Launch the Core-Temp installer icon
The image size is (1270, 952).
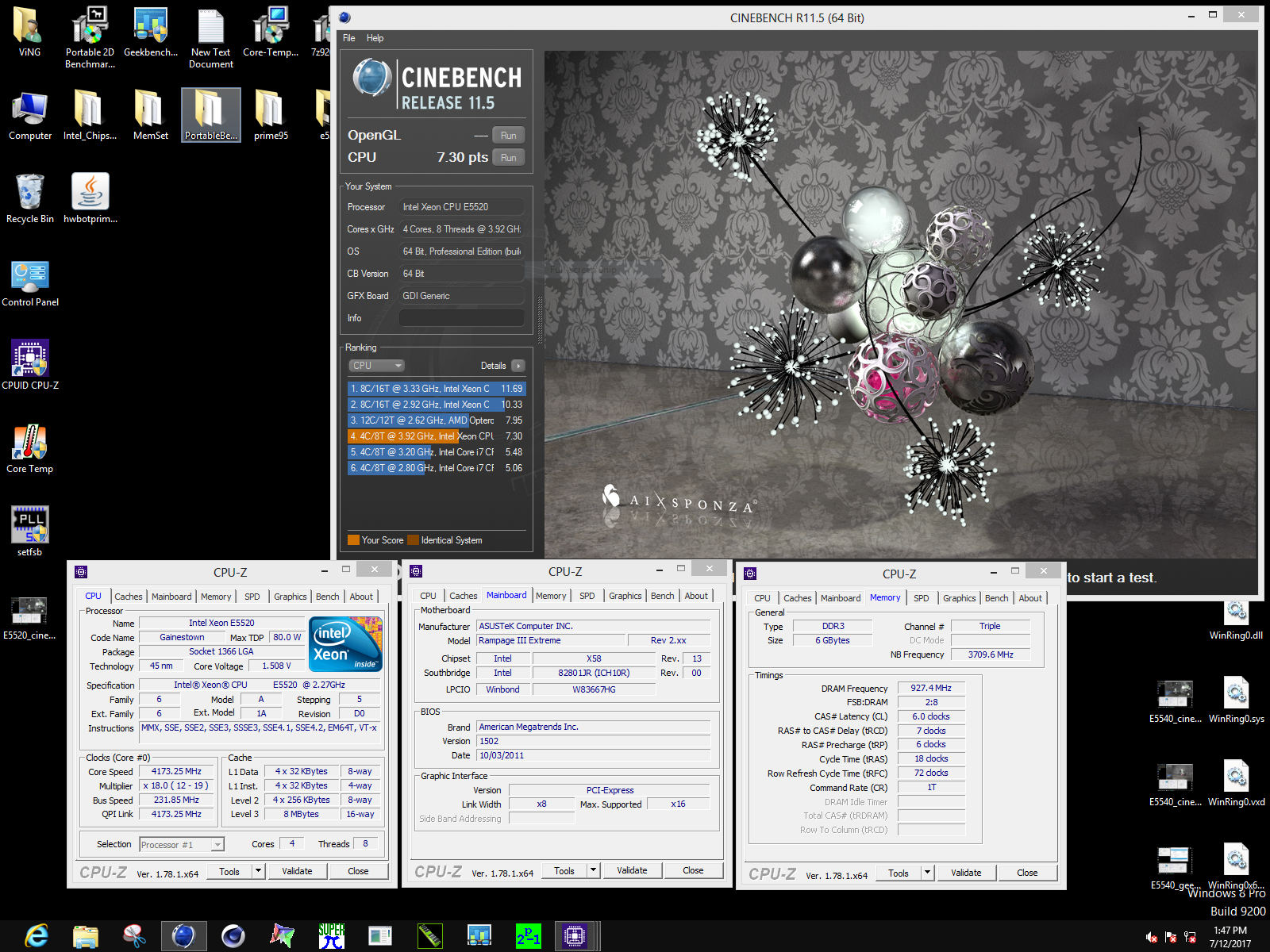[271, 33]
